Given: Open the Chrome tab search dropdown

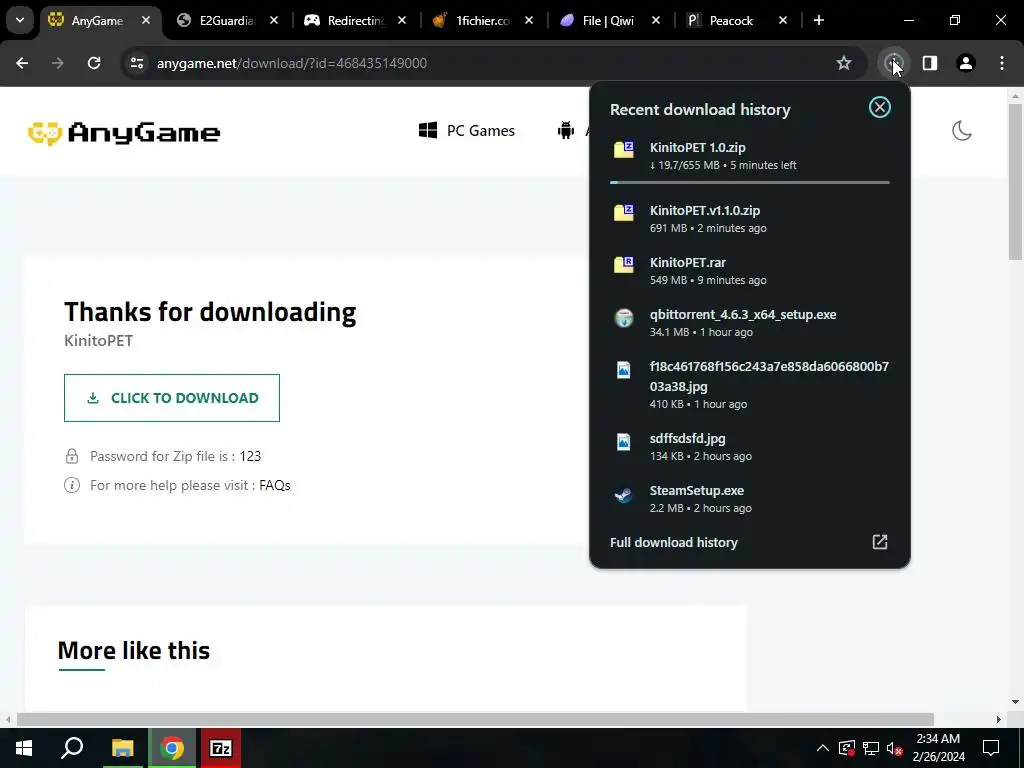Looking at the screenshot, I should point(20,20).
